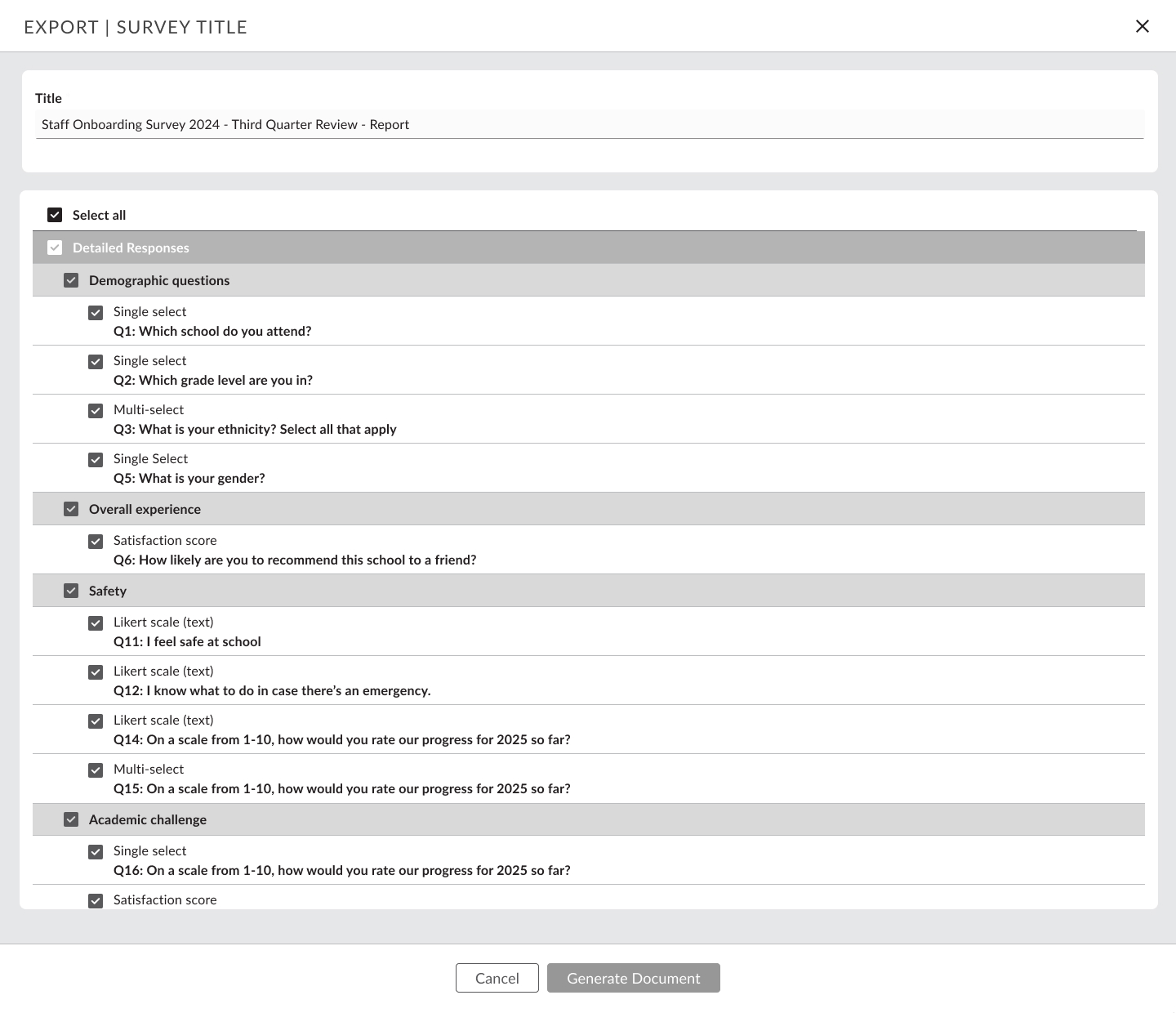The width and height of the screenshot is (1176, 1013).
Task: Toggle Q12 emergency question checkbox
Action: (x=96, y=672)
